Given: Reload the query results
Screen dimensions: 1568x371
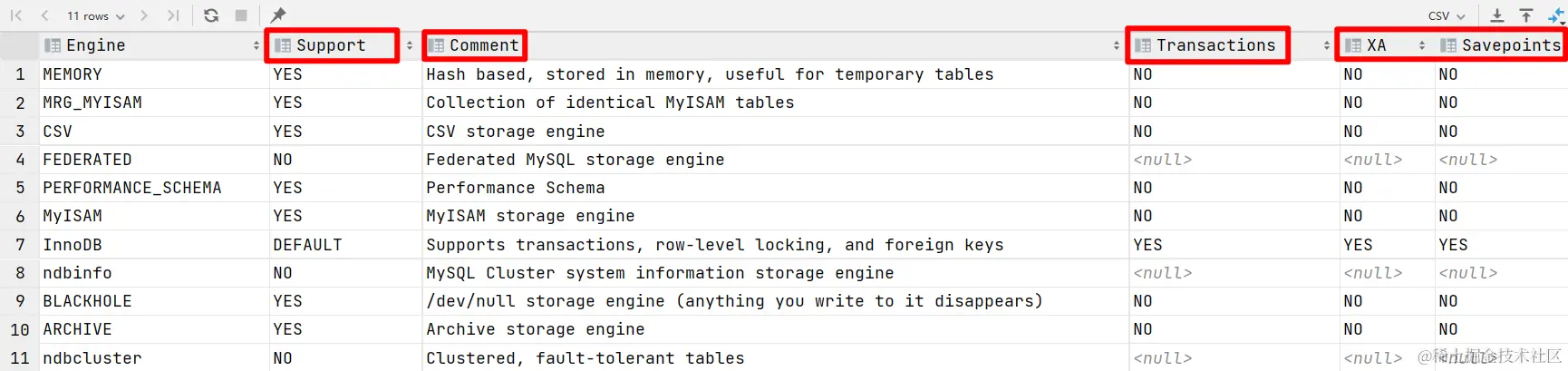Looking at the screenshot, I should [x=211, y=15].
